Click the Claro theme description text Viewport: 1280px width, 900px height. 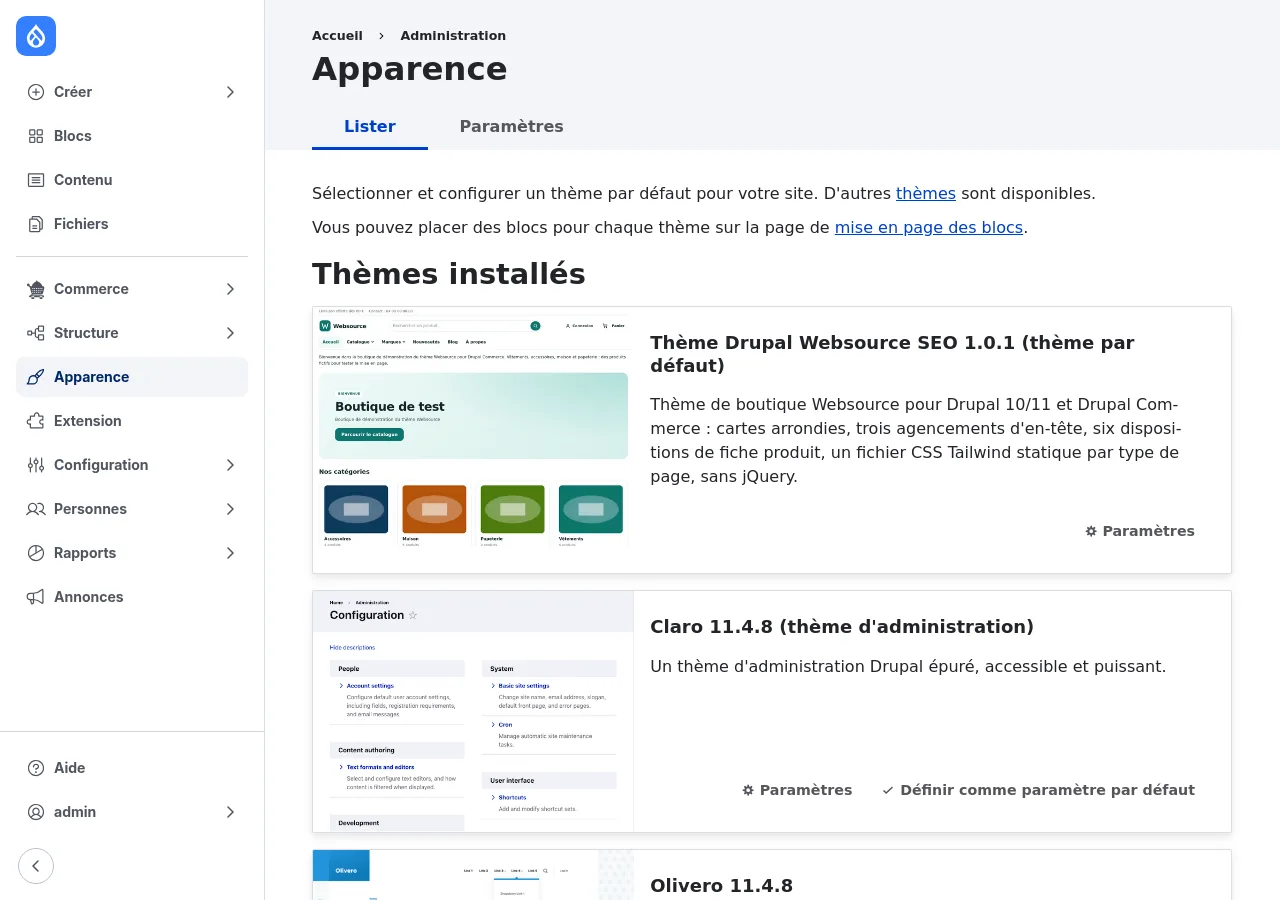(908, 667)
